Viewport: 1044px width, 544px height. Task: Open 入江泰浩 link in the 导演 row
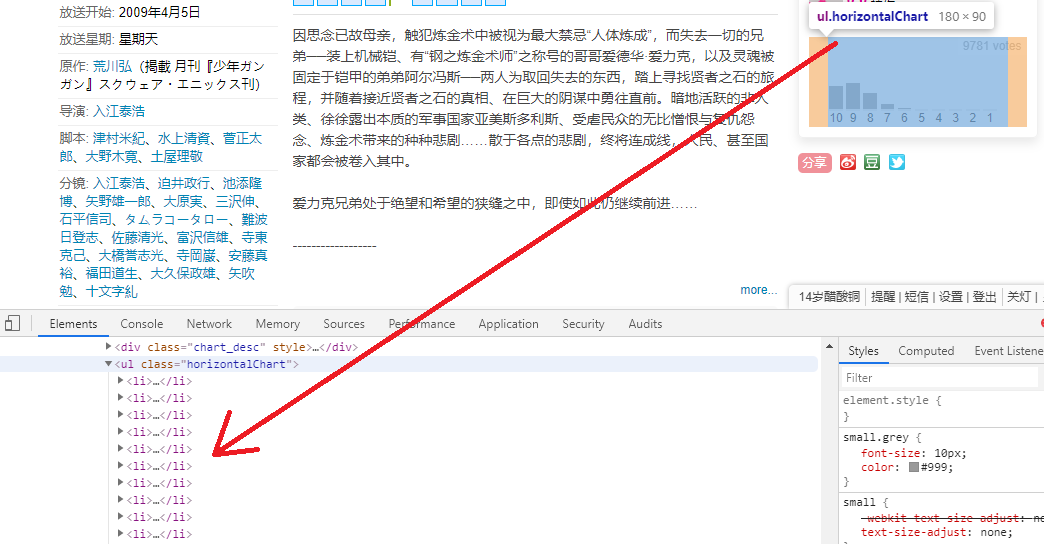(x=119, y=111)
